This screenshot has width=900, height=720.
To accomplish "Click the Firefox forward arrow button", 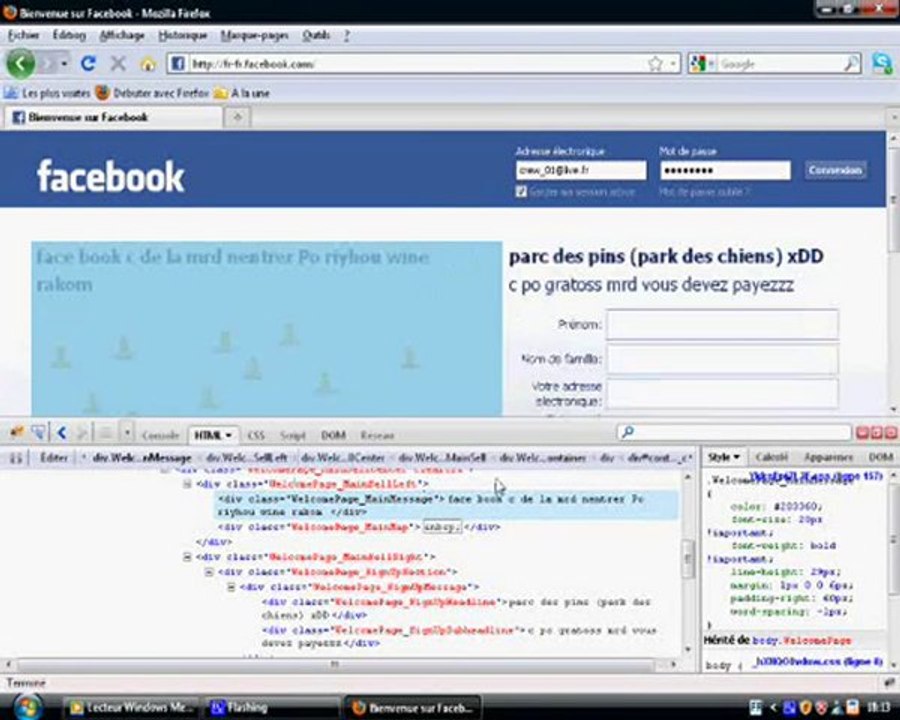I will pos(49,64).
